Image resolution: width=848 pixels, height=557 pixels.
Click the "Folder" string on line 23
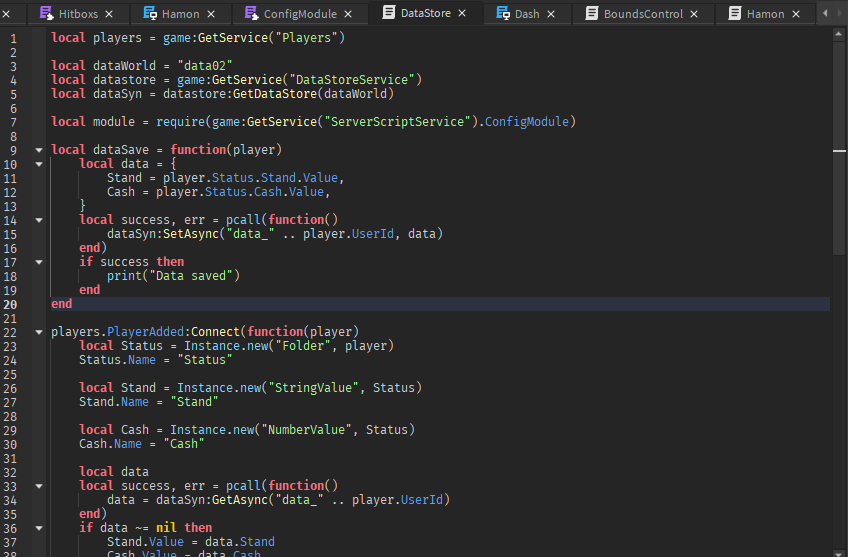click(x=303, y=346)
